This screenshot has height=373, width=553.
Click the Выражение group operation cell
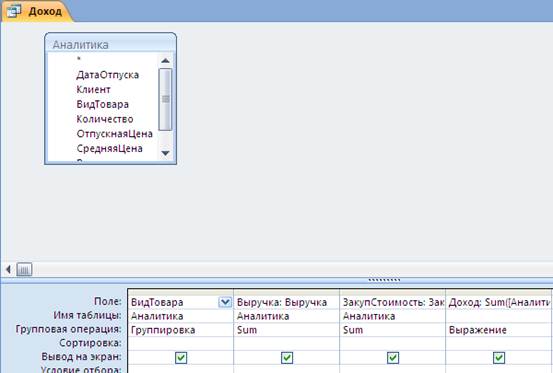[x=498, y=330]
